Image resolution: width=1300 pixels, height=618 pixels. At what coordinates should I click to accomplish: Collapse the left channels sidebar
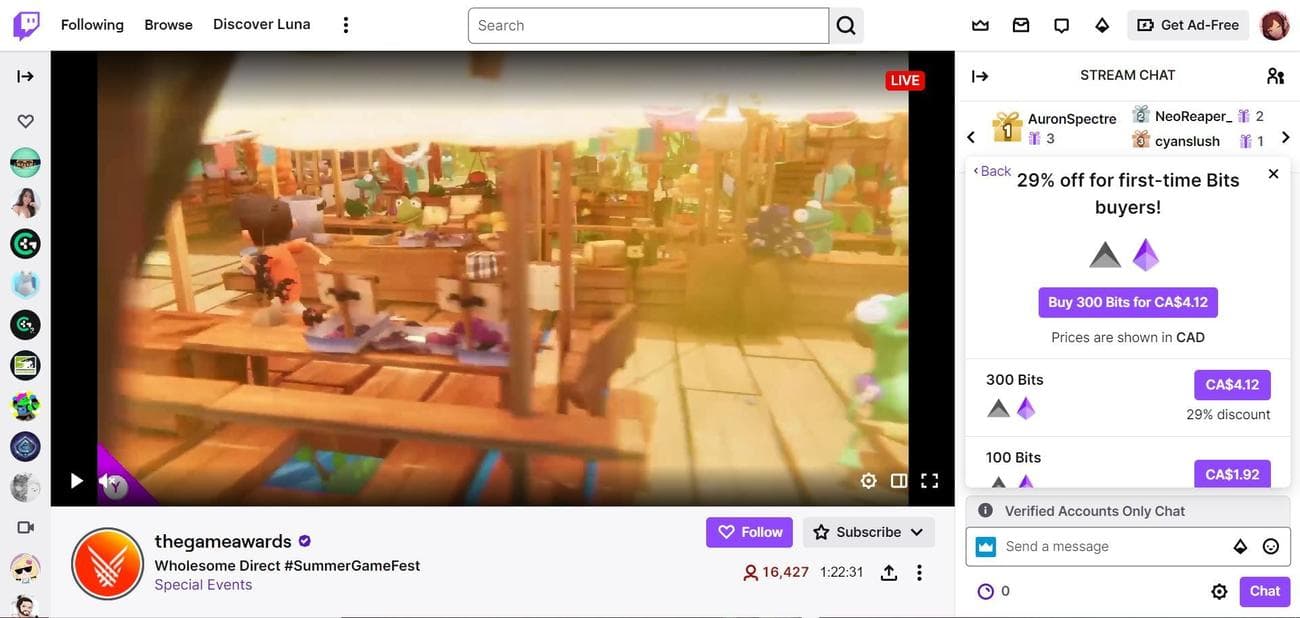click(24, 74)
